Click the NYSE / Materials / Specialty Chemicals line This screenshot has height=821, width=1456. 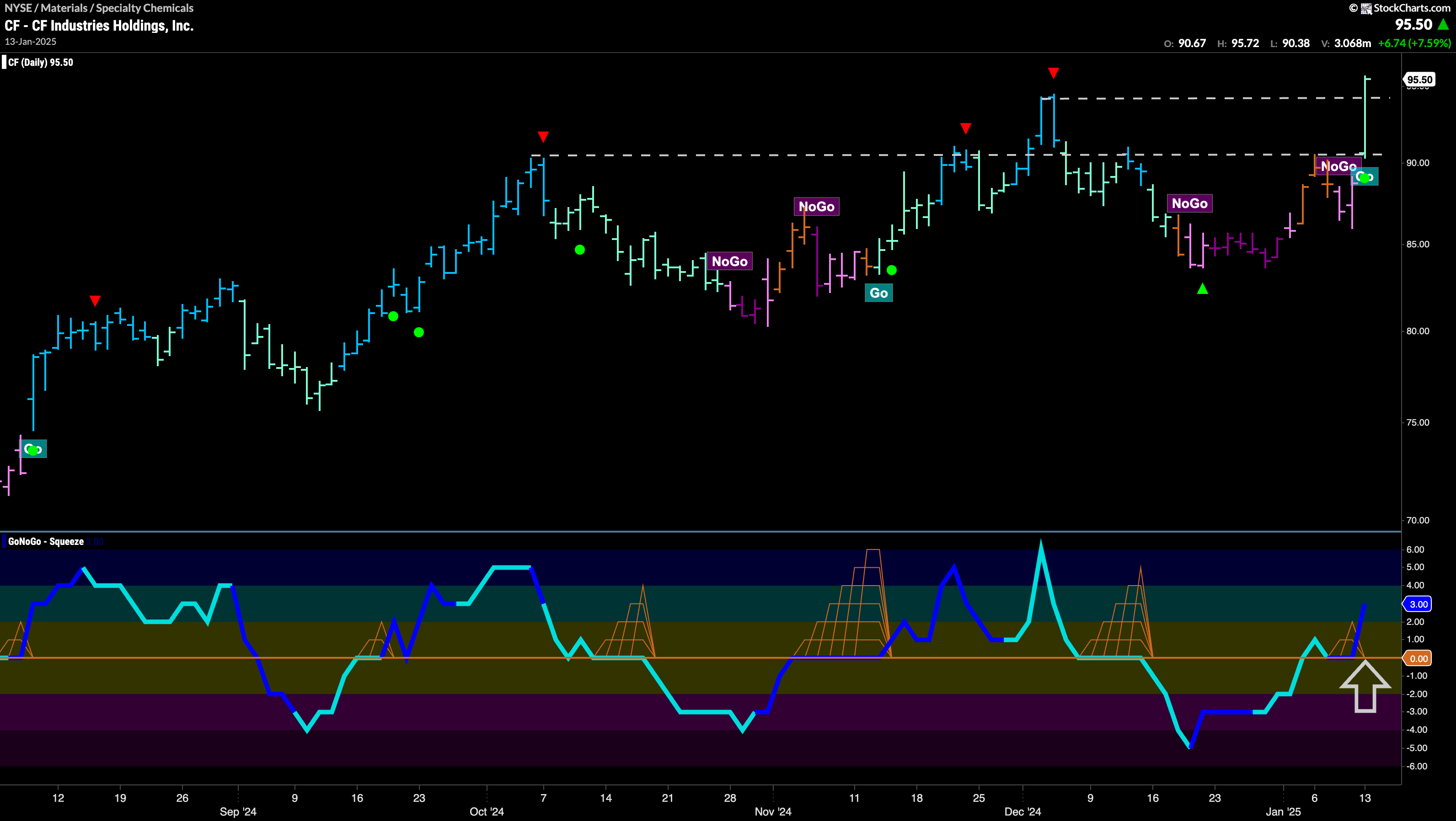(x=99, y=8)
